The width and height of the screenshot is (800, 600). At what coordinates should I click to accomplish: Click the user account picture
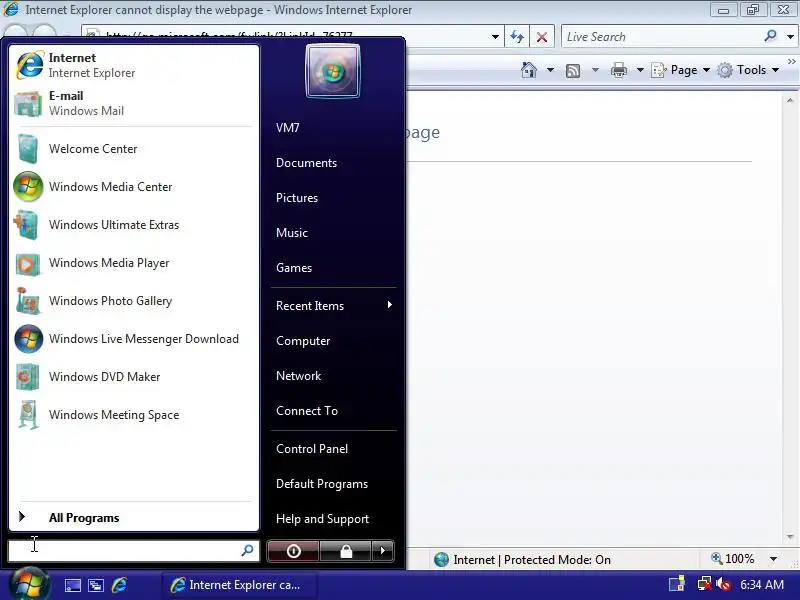click(333, 70)
